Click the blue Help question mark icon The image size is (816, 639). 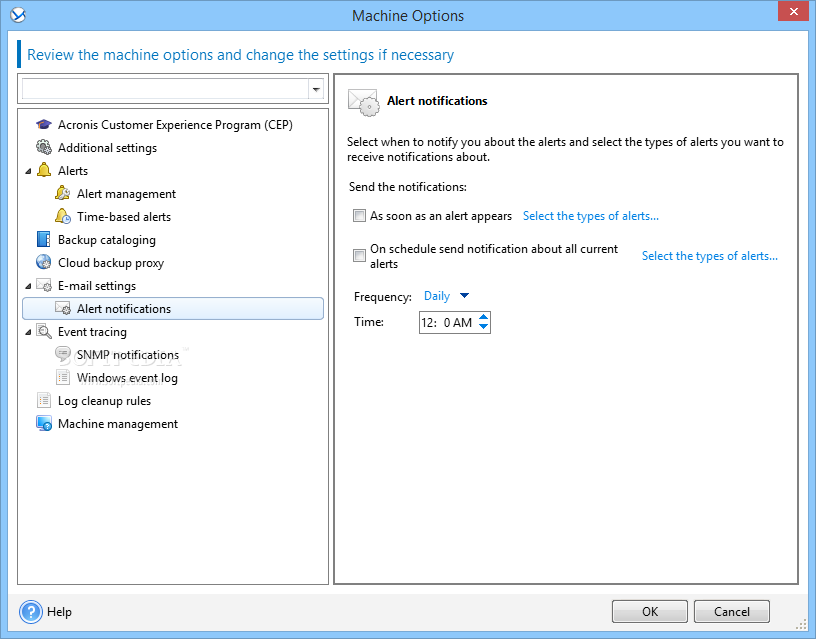tap(31, 612)
